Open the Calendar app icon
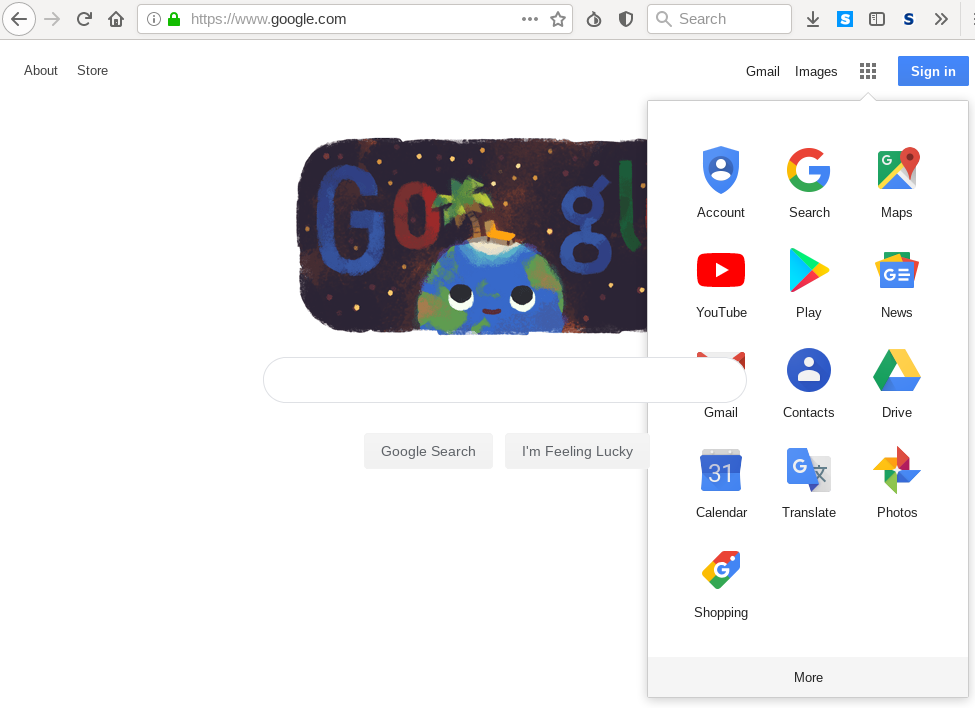Viewport: 975px width, 708px height. tap(721, 470)
